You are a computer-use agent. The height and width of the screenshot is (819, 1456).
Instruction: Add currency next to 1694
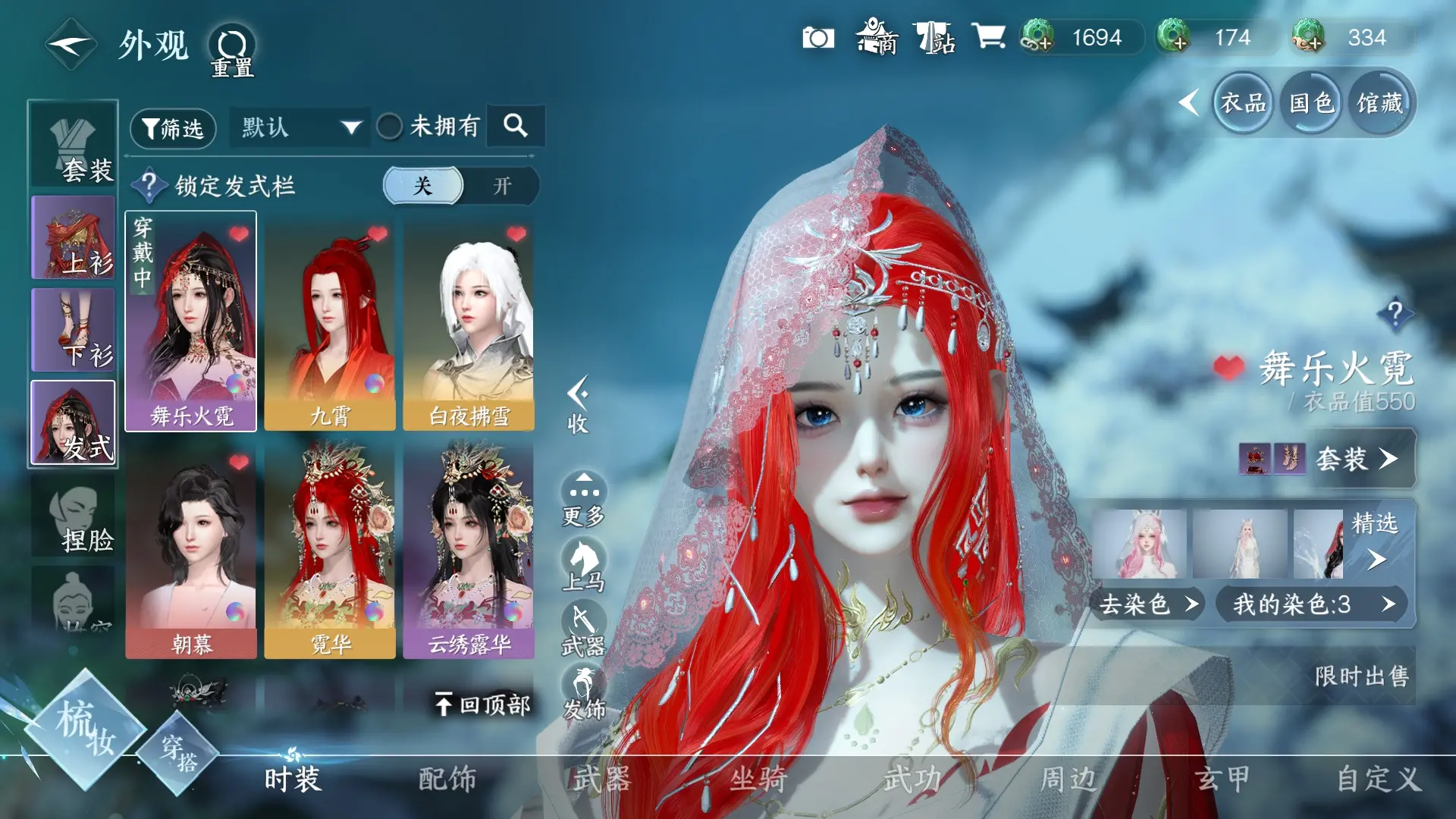pyautogui.click(x=1037, y=36)
